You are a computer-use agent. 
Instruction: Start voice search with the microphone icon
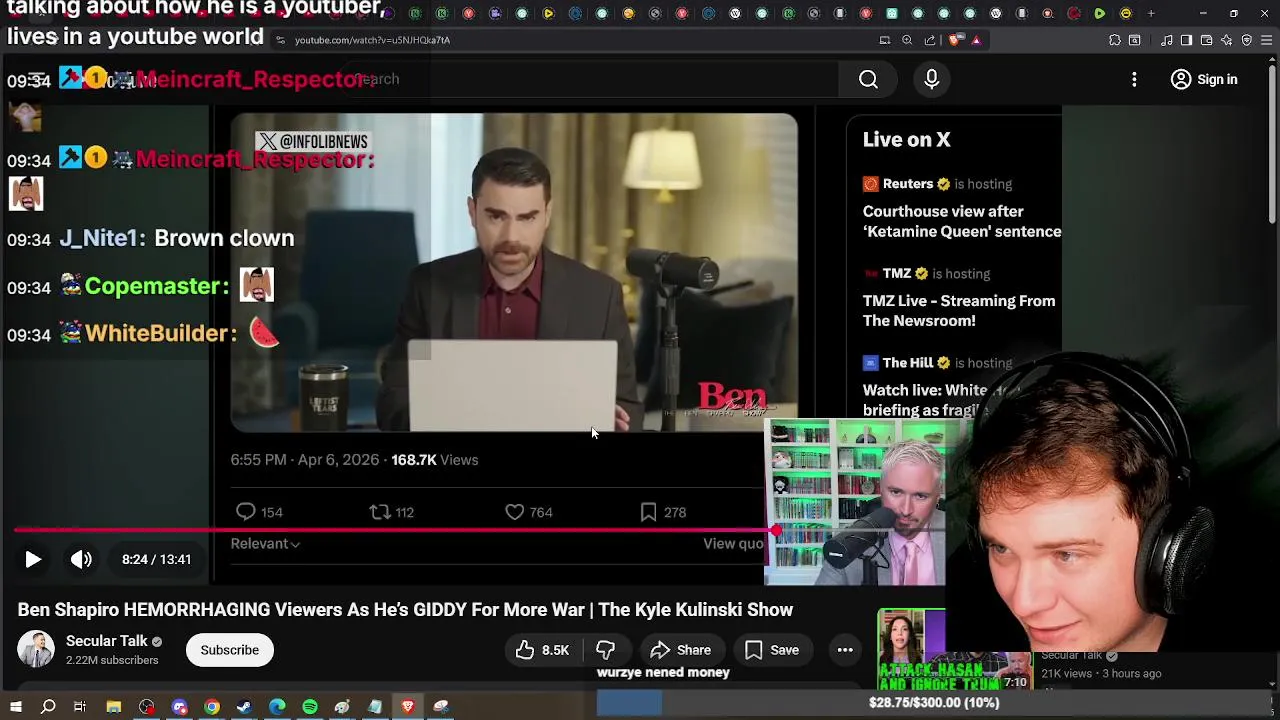click(932, 79)
